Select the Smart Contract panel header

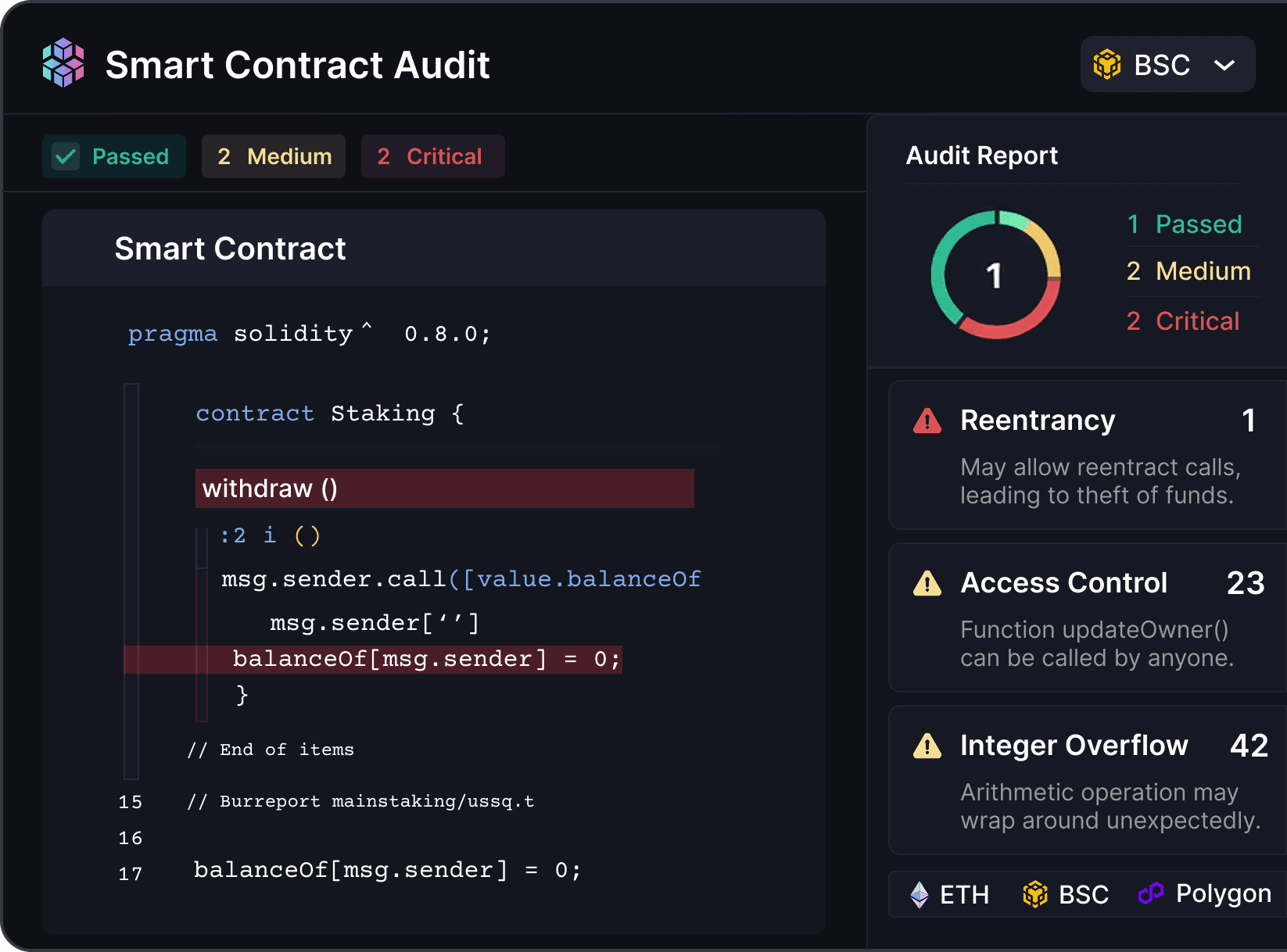pyautogui.click(x=230, y=249)
